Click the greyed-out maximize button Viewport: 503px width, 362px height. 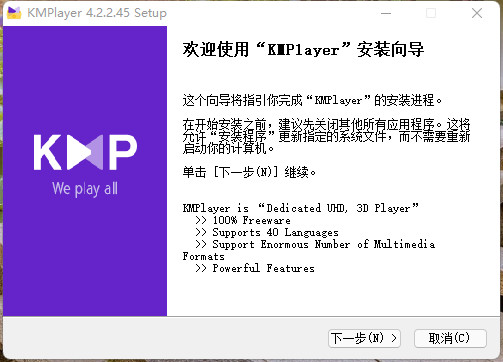click(x=431, y=13)
